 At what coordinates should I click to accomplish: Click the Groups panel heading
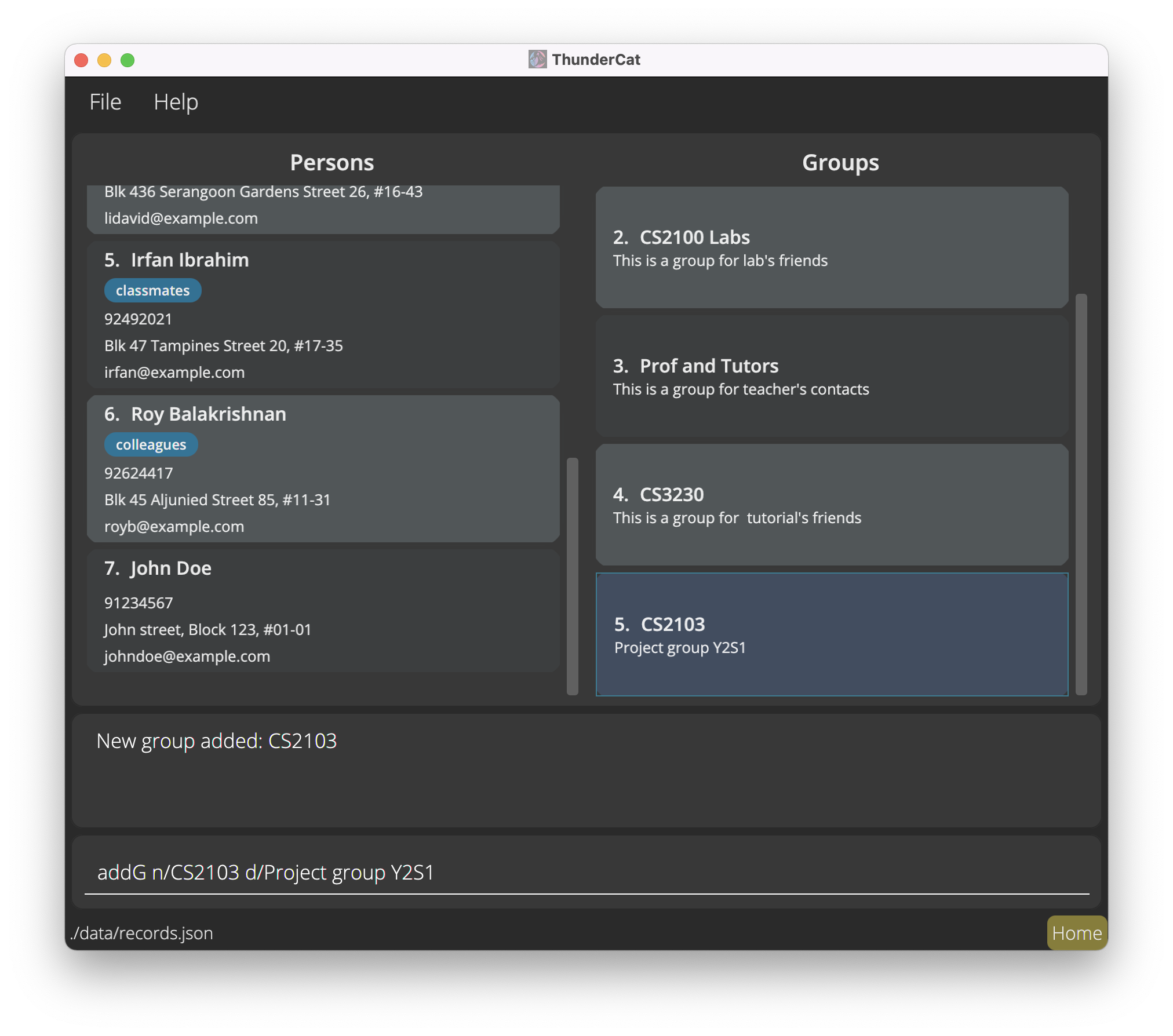[x=840, y=163]
